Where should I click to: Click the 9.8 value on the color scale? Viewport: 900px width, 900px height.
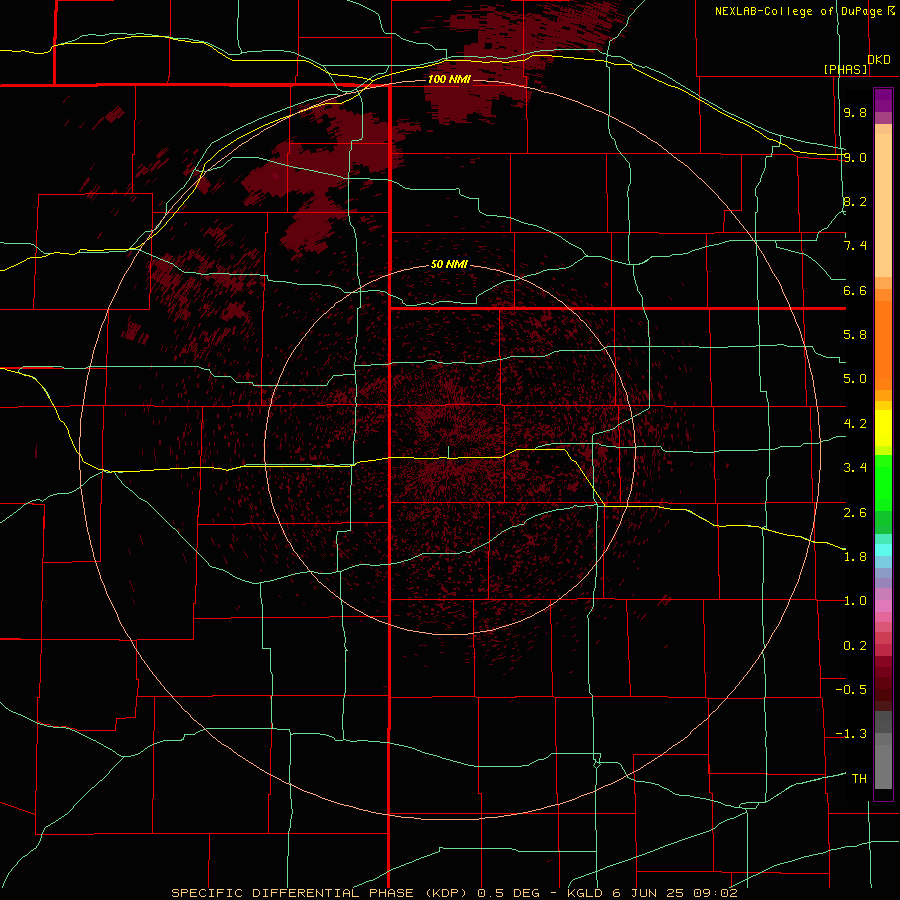coord(855,112)
